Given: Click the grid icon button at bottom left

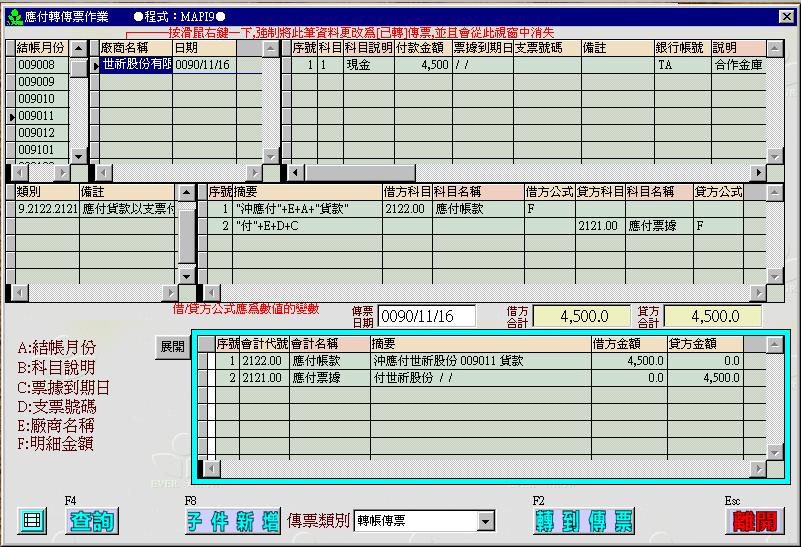Looking at the screenshot, I should pyautogui.click(x=33, y=520).
